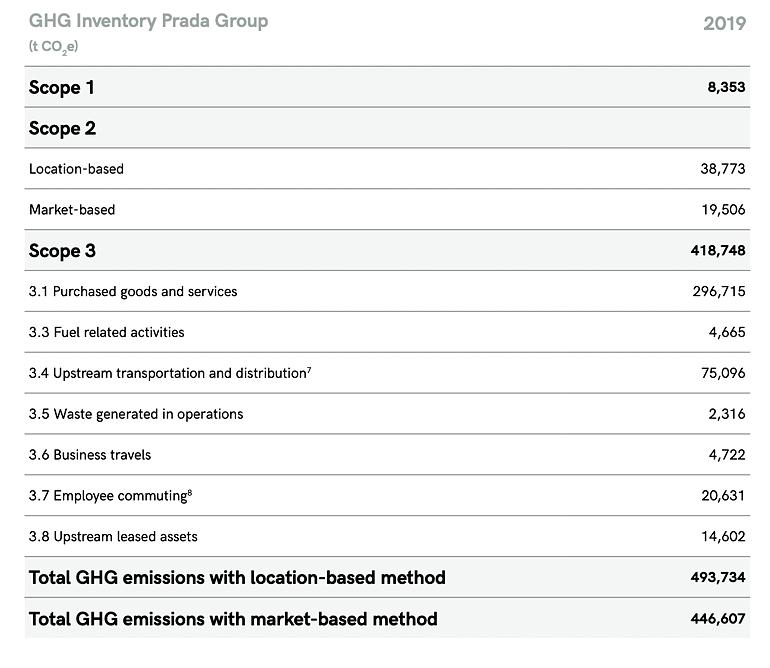This screenshot has height=668, width=770.
Task: Click the t CO2e unit subtitle
Action: 53,46
